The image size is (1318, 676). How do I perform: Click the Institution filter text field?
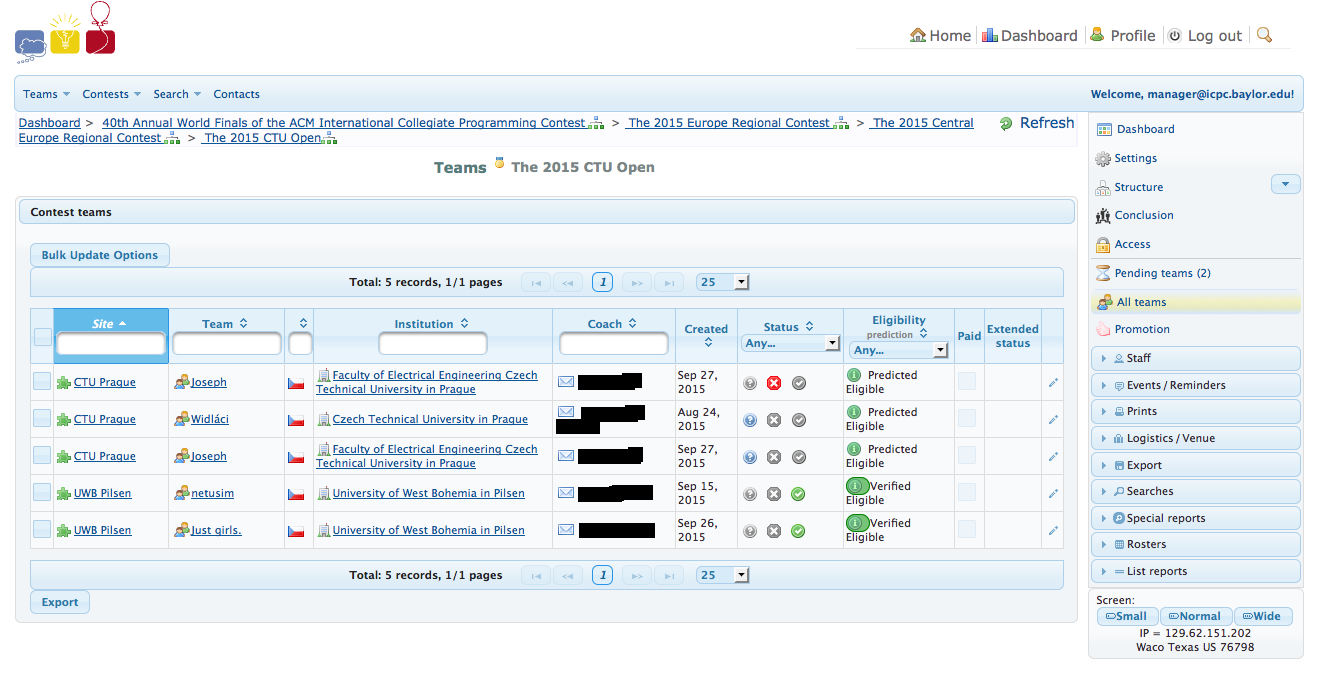[432, 344]
